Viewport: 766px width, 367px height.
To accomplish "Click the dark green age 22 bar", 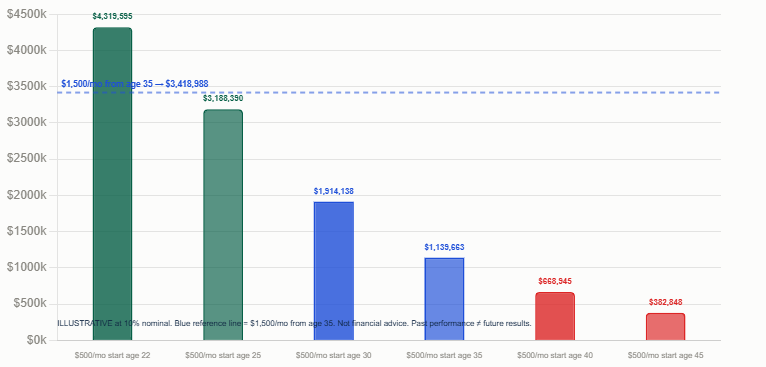I will 112,184.
